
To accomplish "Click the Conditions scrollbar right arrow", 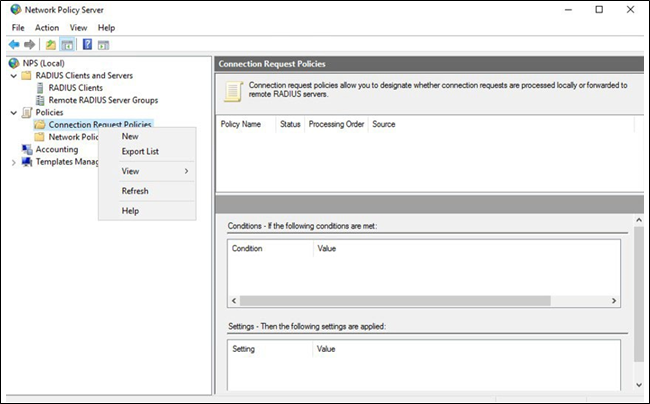I will (x=614, y=301).
